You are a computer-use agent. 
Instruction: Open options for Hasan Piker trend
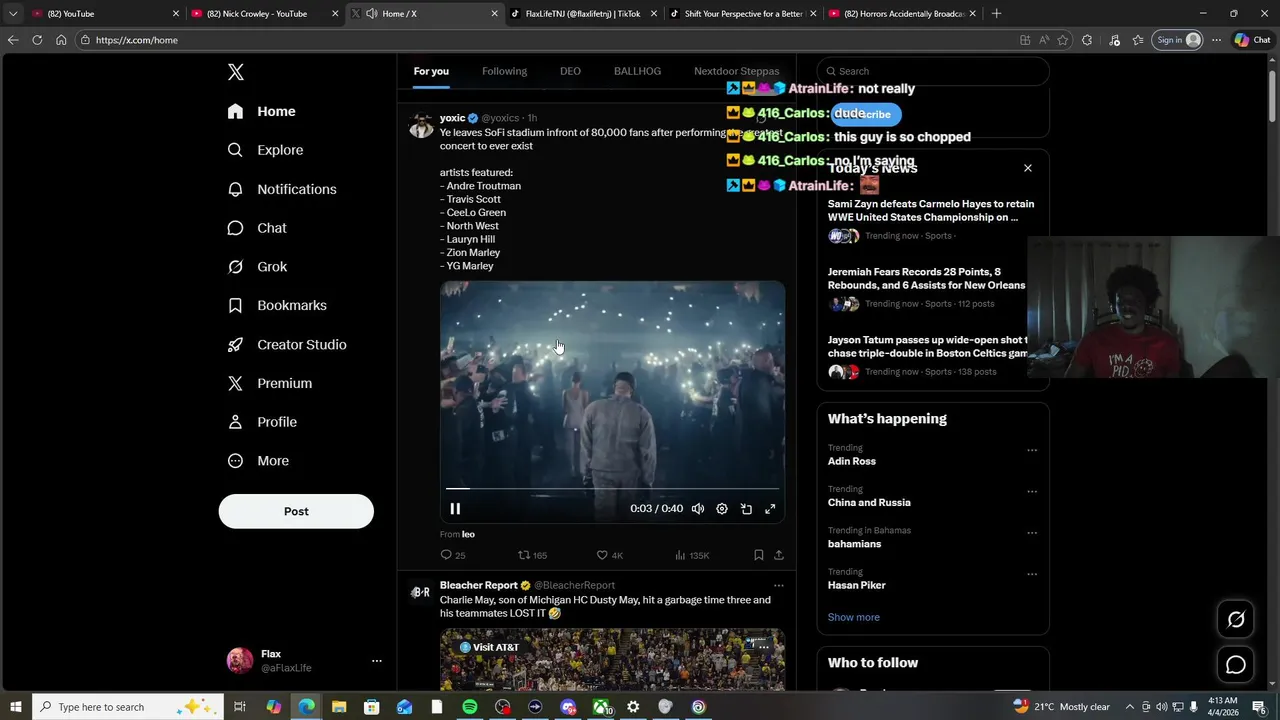(1032, 575)
